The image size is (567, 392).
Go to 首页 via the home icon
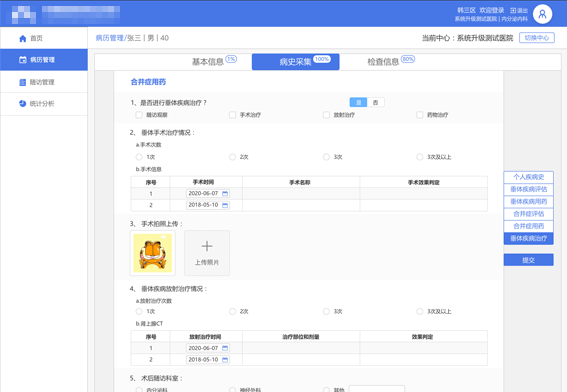tap(23, 38)
